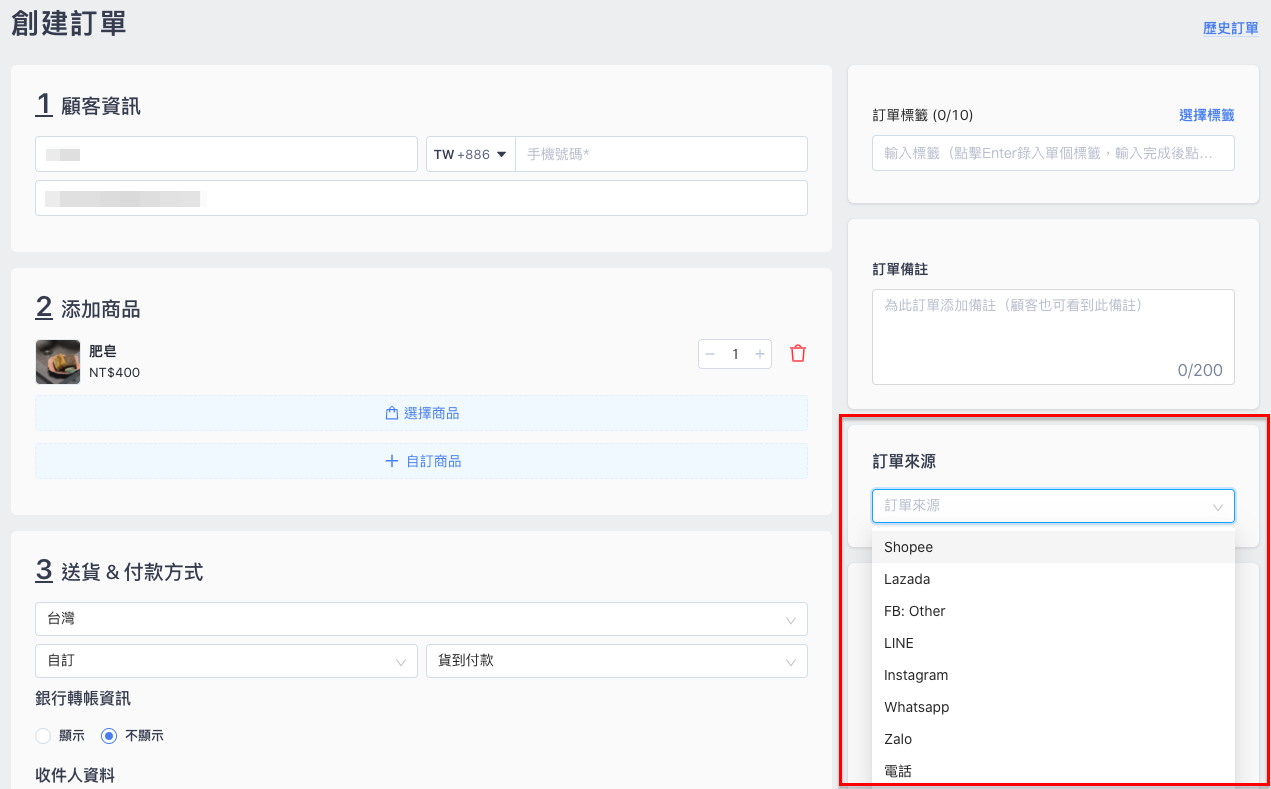Increase 肥皂 quantity with plus button
The image size is (1271, 789).
(x=760, y=354)
